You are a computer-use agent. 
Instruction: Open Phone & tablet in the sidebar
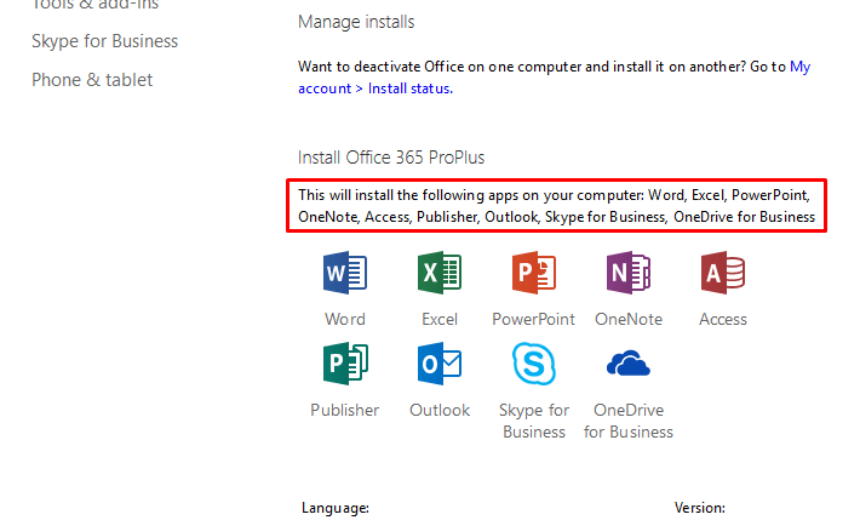click(92, 80)
